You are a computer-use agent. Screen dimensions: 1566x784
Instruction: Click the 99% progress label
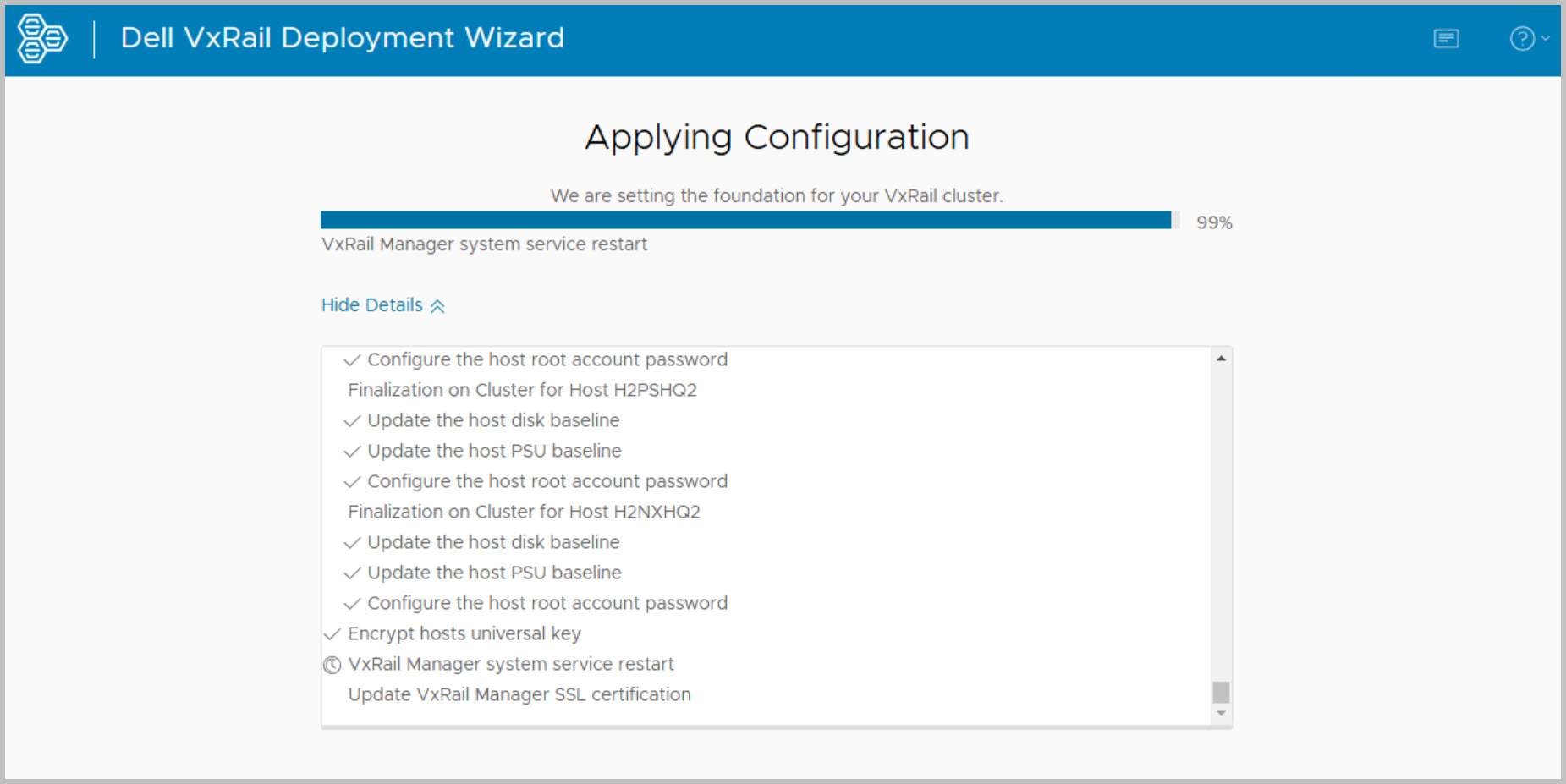pyautogui.click(x=1214, y=222)
